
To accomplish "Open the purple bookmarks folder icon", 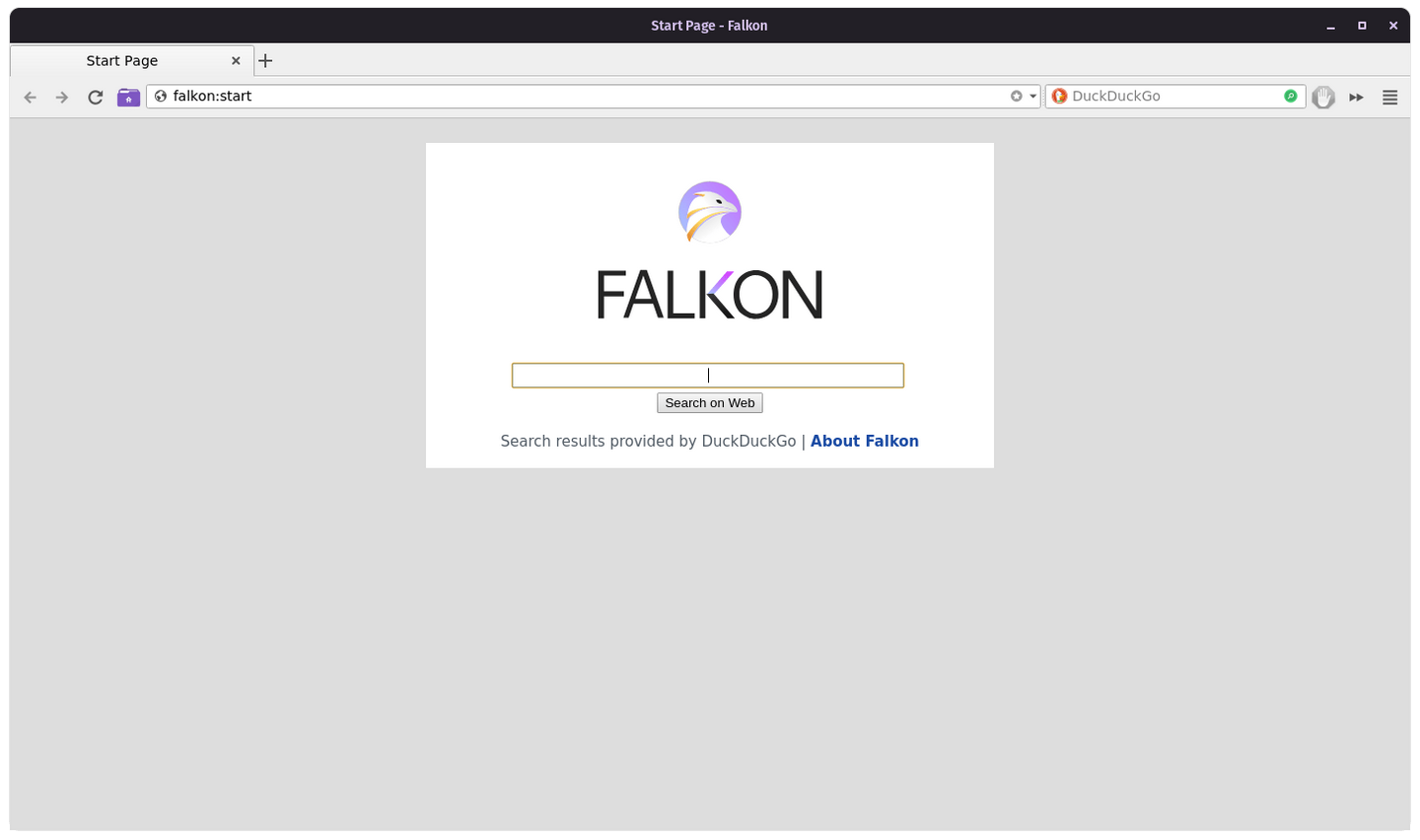I will pos(128,97).
